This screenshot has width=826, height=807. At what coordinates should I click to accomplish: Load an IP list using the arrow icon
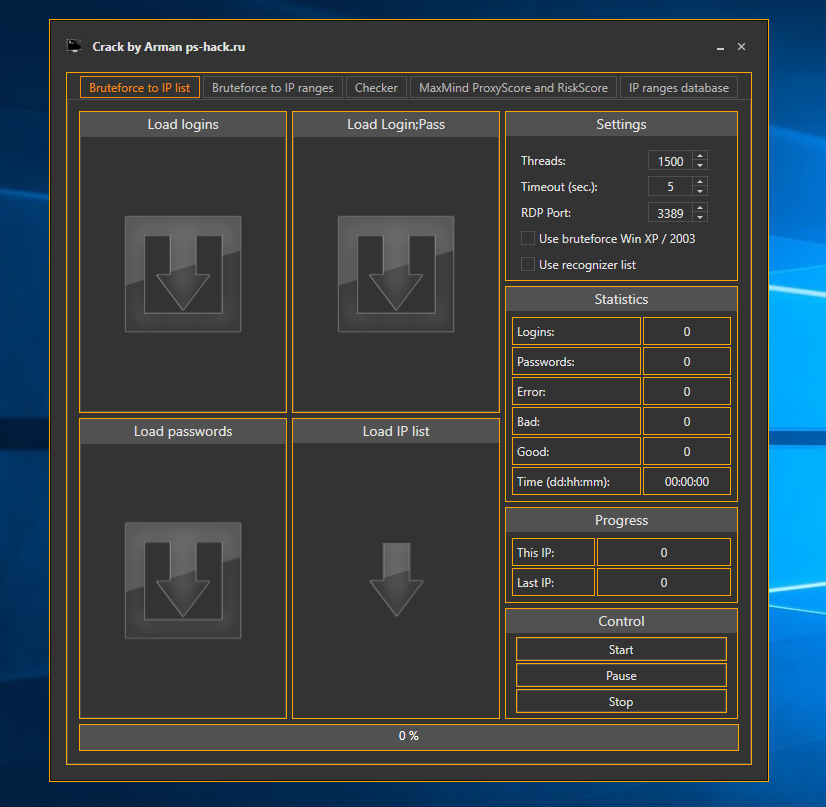(x=395, y=580)
